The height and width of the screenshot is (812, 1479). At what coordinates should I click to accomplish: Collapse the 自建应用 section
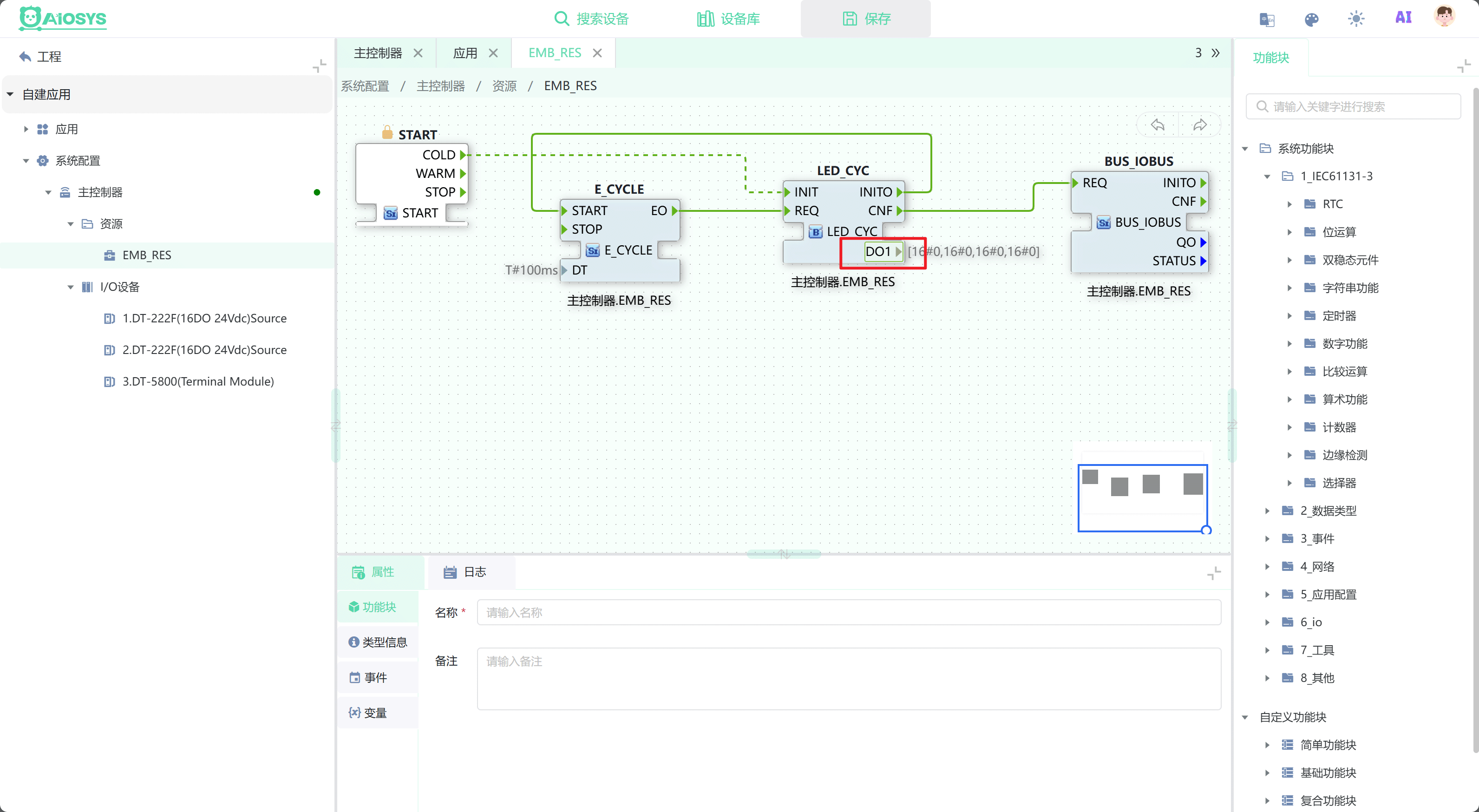tap(10, 94)
